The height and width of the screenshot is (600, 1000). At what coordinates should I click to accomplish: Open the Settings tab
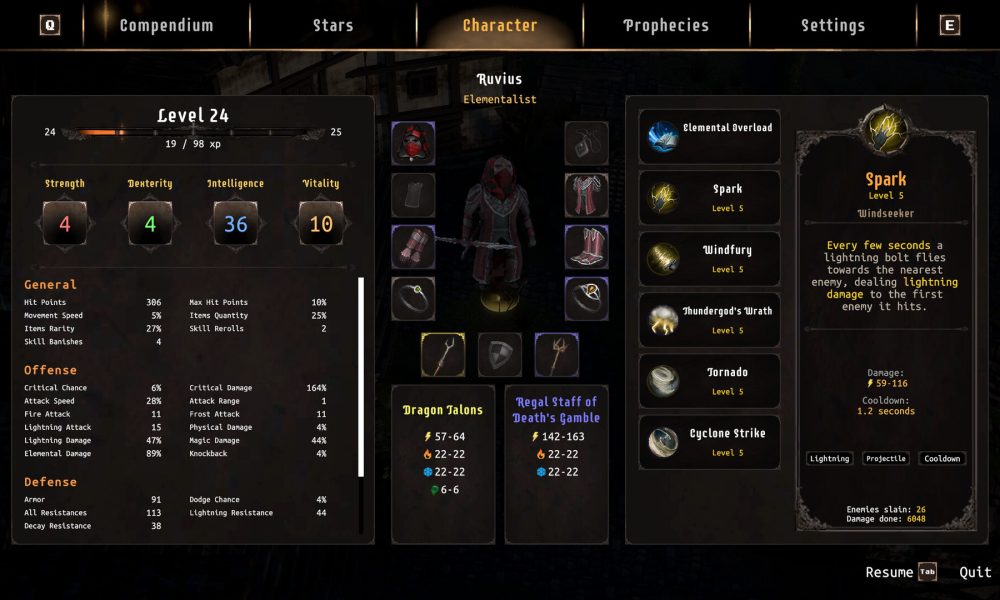833,26
